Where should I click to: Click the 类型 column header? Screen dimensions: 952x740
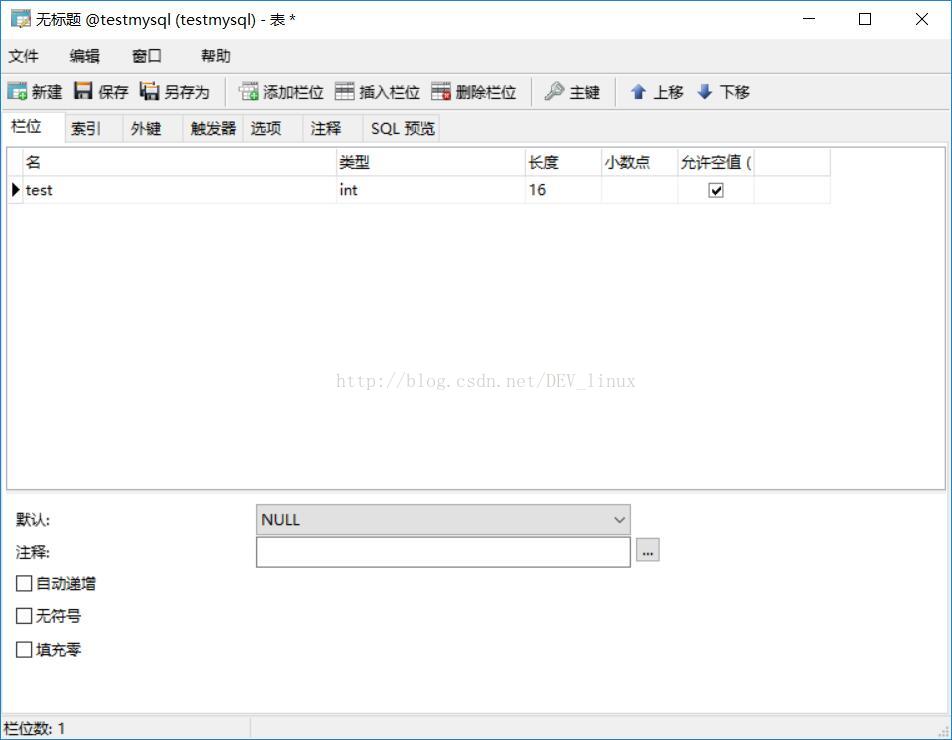[430, 162]
